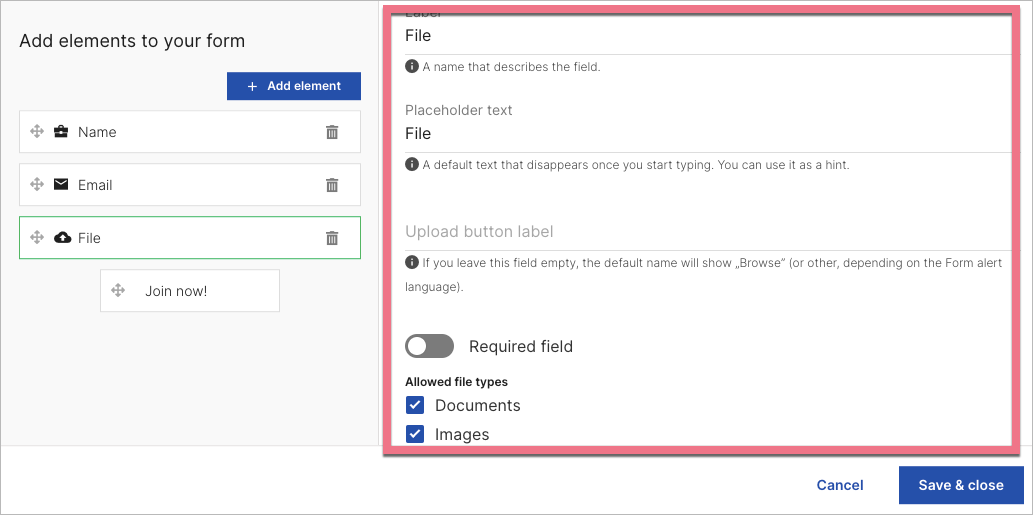Viewport: 1033px width, 515px height.
Task: Focus the Upload button label input
Action: [700, 232]
